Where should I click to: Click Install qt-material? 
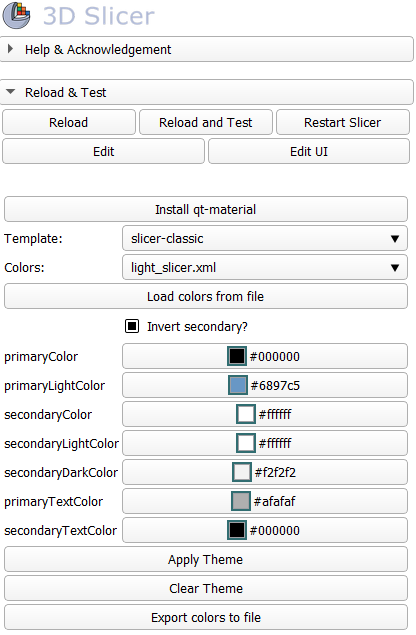click(206, 209)
